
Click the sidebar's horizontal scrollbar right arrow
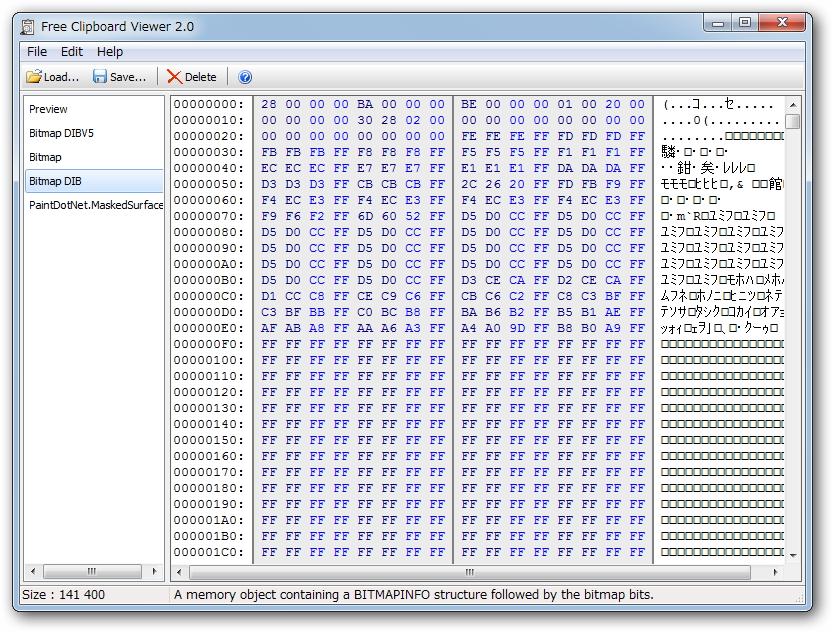pyautogui.click(x=155, y=573)
